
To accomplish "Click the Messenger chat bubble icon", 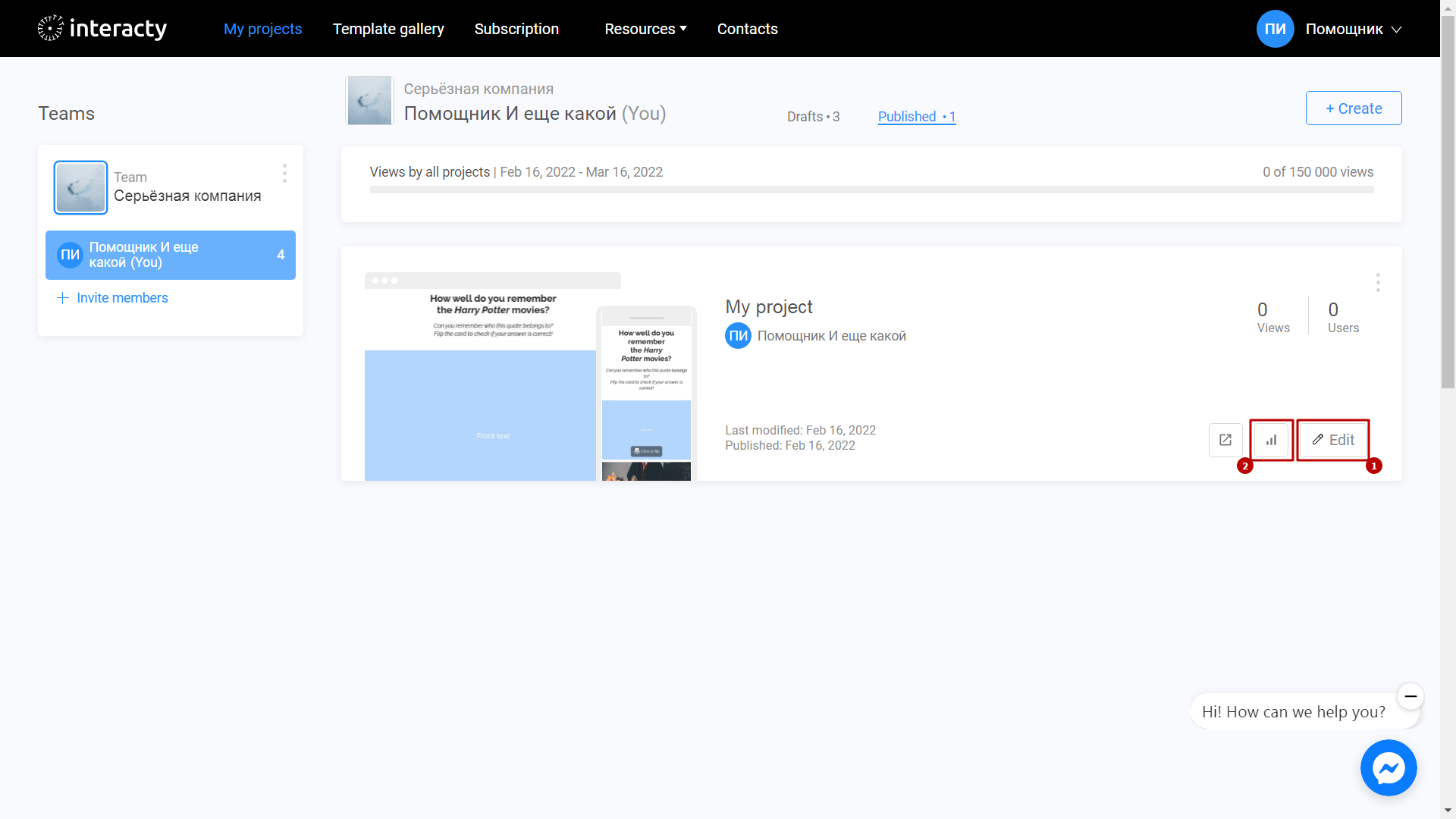I will 1389,768.
